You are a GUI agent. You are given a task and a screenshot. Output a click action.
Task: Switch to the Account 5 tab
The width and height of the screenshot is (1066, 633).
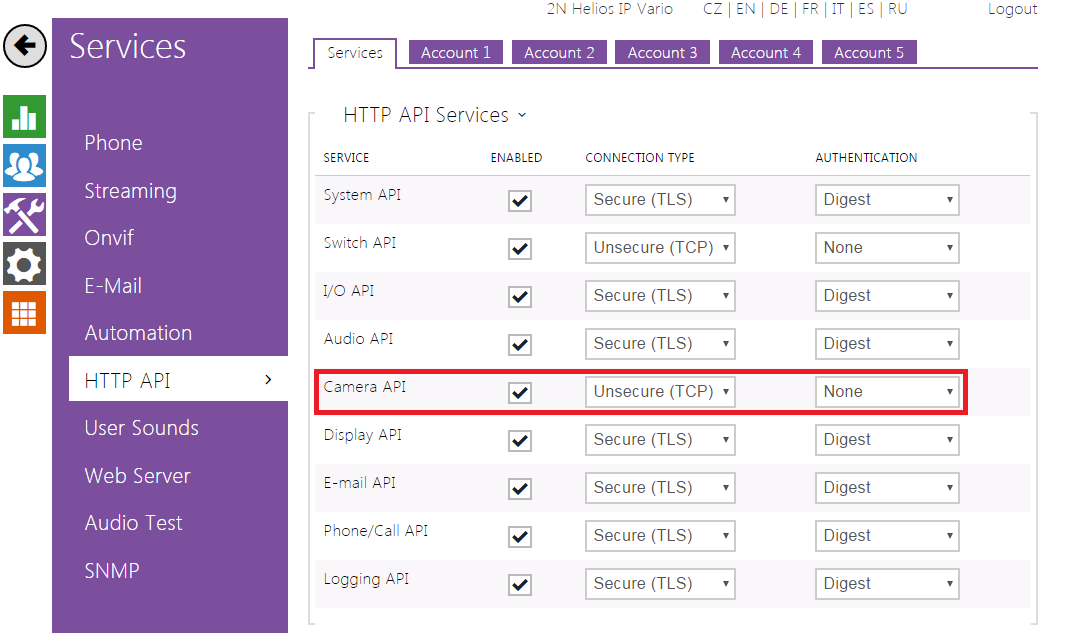click(868, 53)
